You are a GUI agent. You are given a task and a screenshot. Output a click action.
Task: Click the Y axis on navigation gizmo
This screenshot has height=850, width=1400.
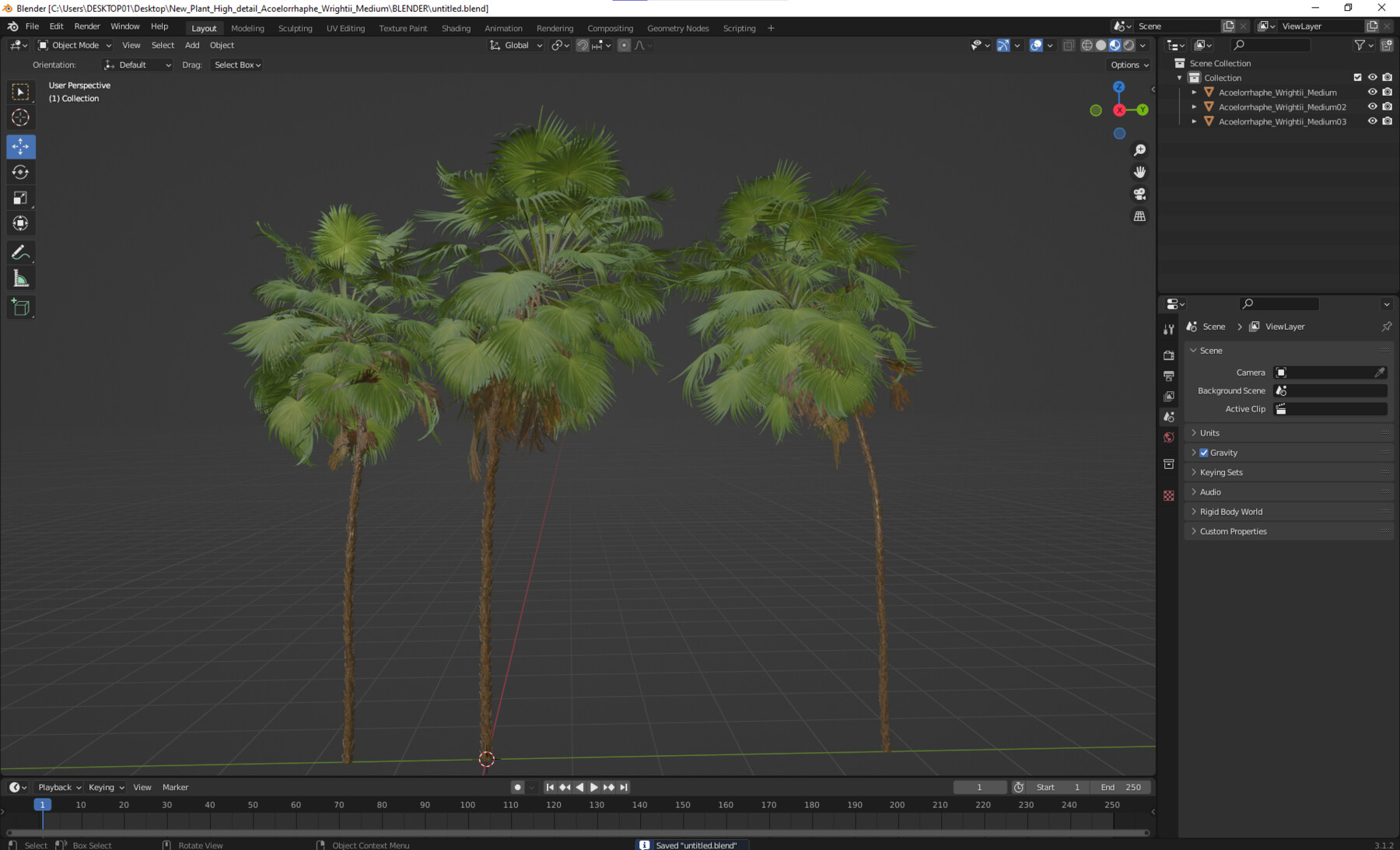[x=1143, y=110]
